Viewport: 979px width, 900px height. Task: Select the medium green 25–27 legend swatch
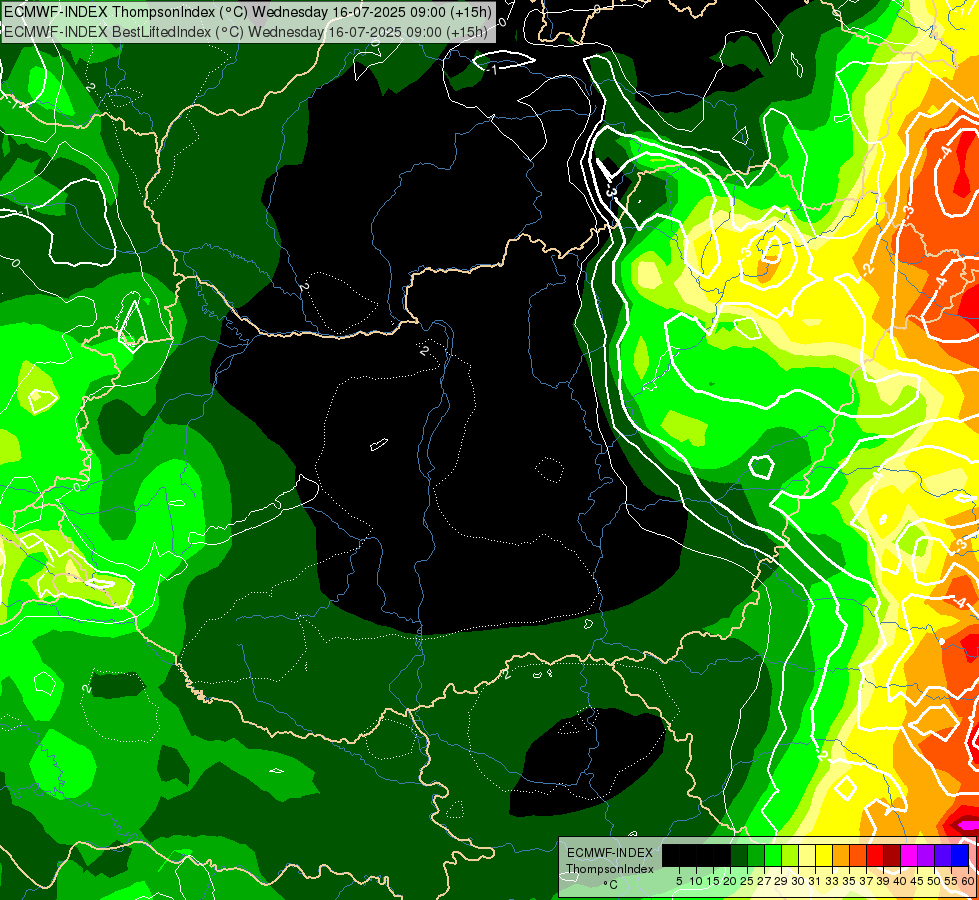point(756,855)
